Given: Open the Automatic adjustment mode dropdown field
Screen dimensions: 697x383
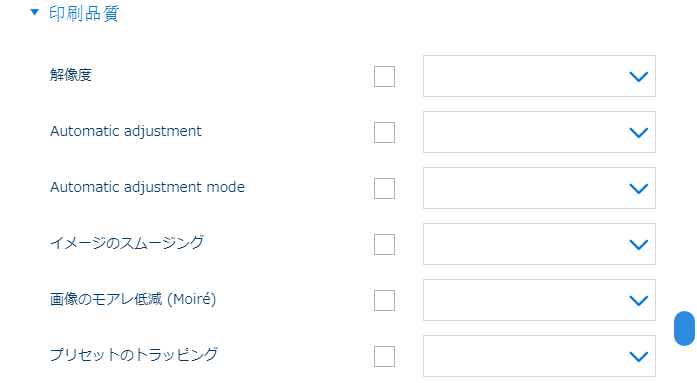Looking at the screenshot, I should point(539,188).
